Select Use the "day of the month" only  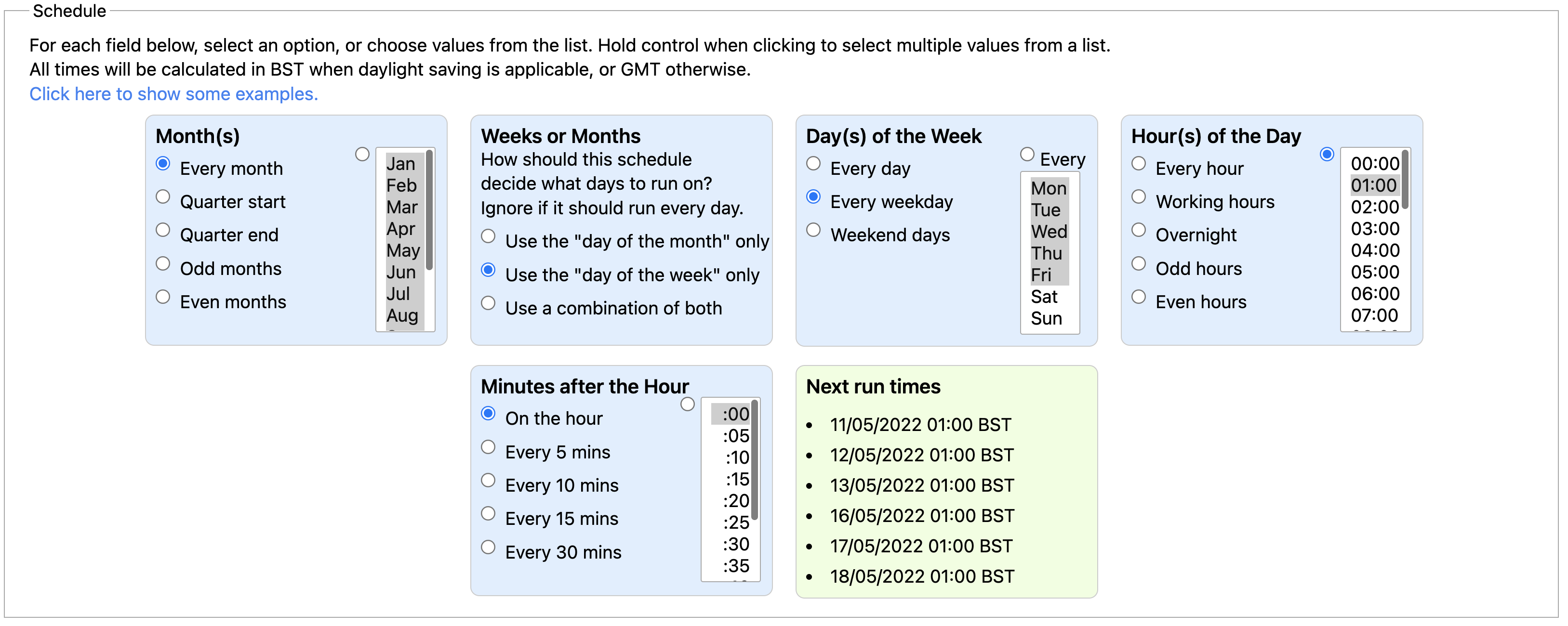coord(488,236)
